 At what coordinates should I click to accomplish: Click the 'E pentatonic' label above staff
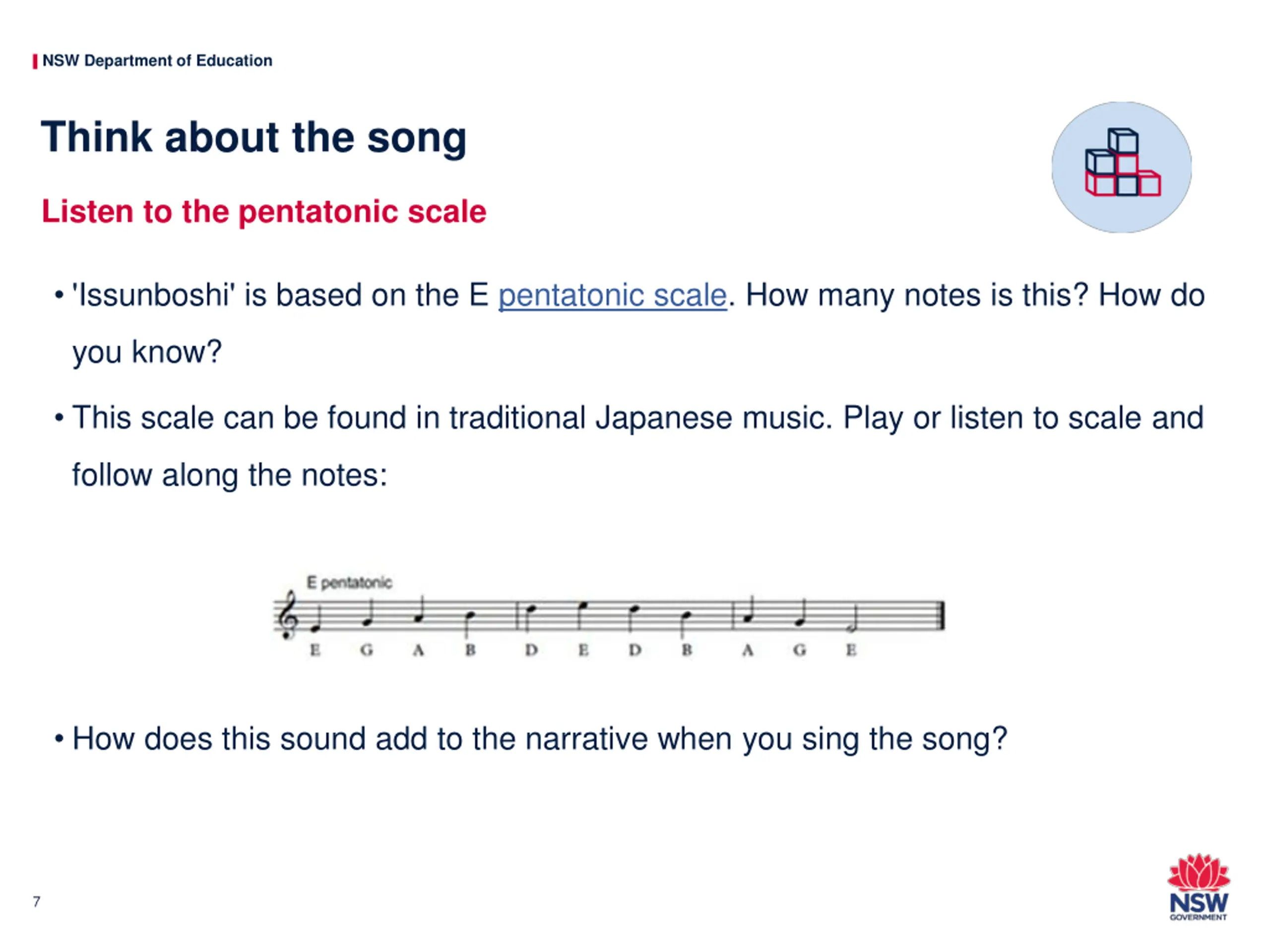pos(349,583)
